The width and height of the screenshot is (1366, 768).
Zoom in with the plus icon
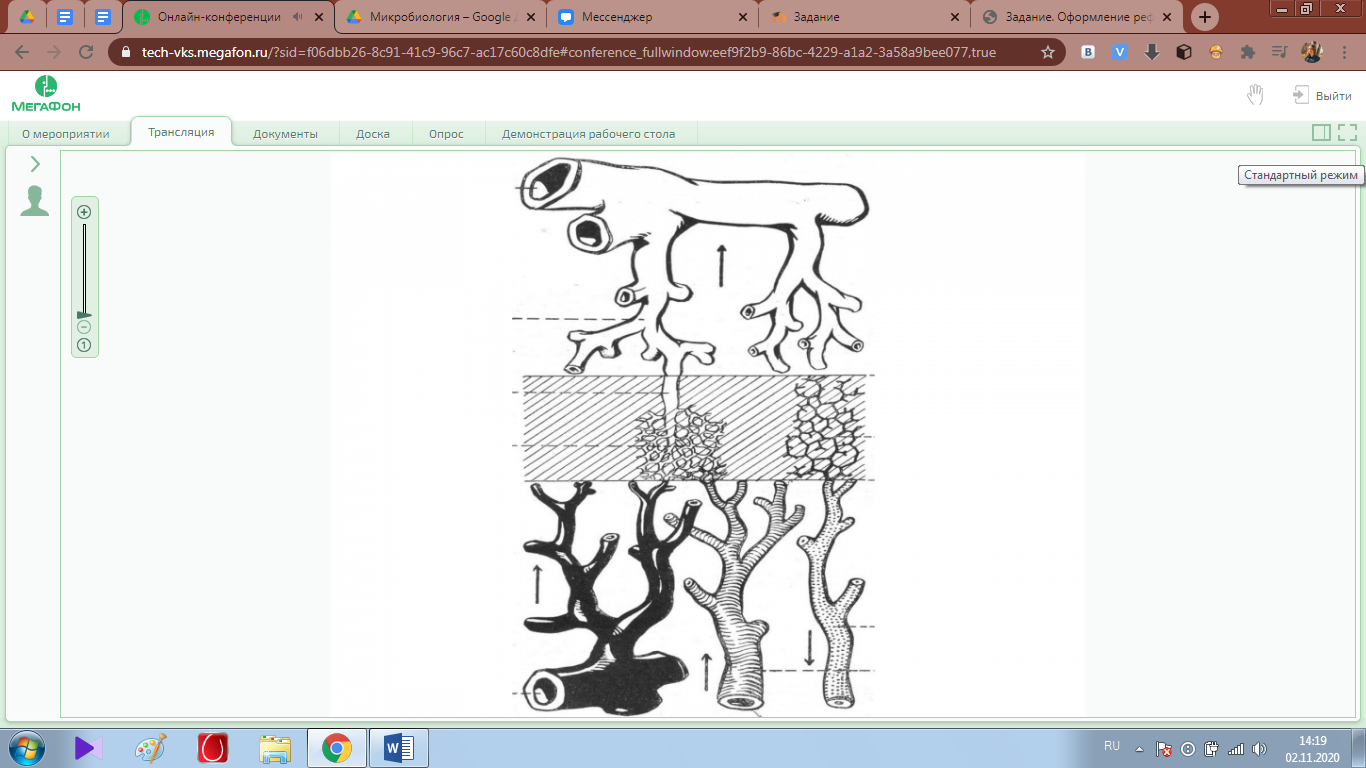pos(84,211)
